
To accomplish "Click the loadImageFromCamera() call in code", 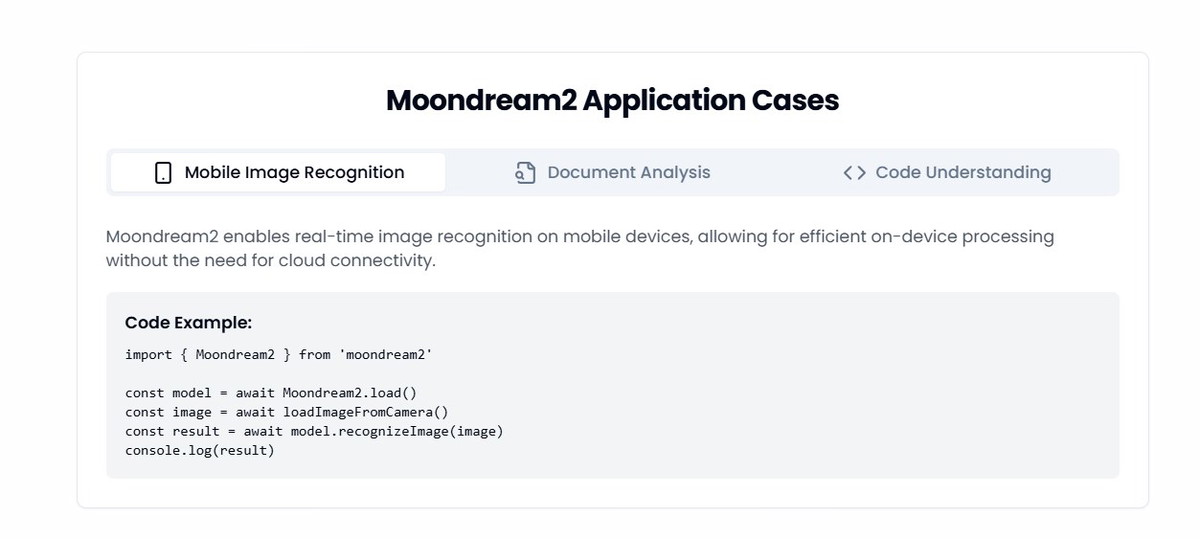I will (365, 412).
